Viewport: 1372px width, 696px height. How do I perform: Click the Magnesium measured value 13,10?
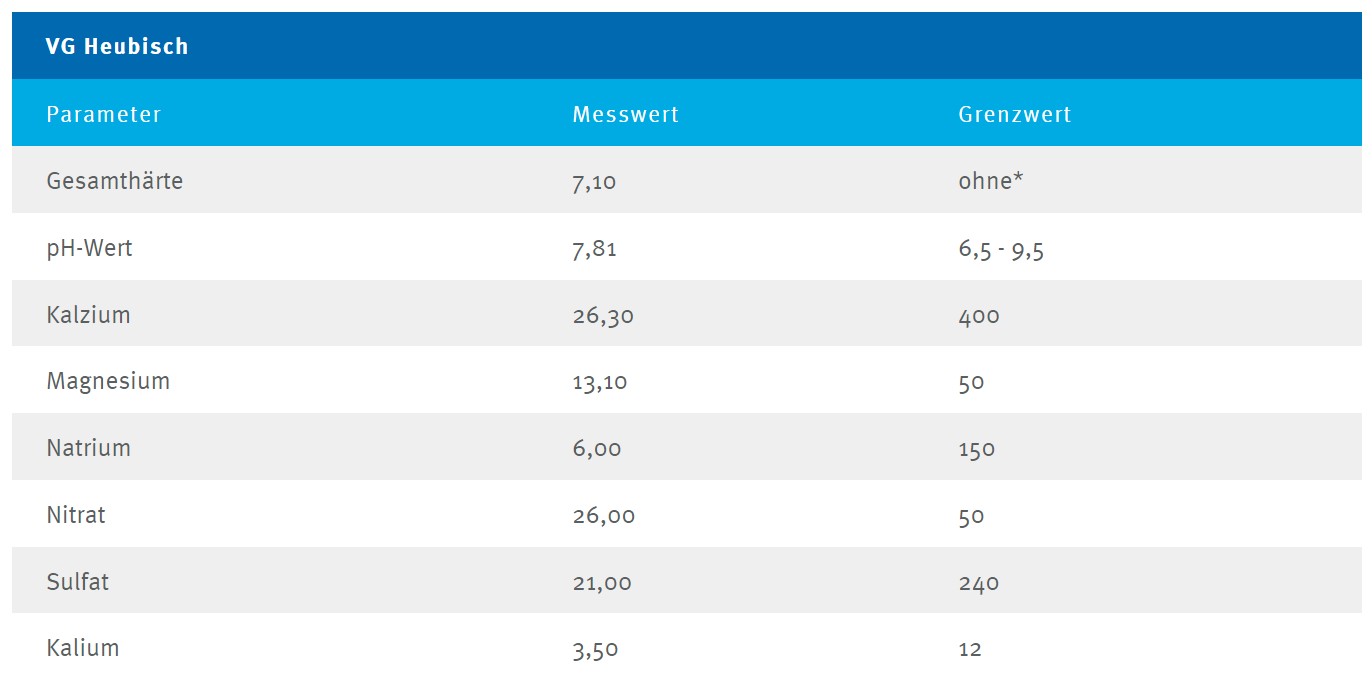[600, 381]
